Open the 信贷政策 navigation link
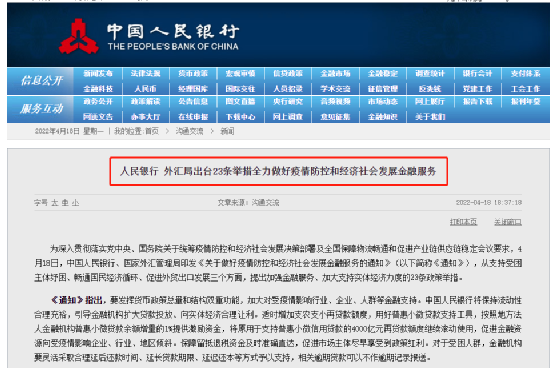Viewport: 554px width, 368px height. pos(288,73)
